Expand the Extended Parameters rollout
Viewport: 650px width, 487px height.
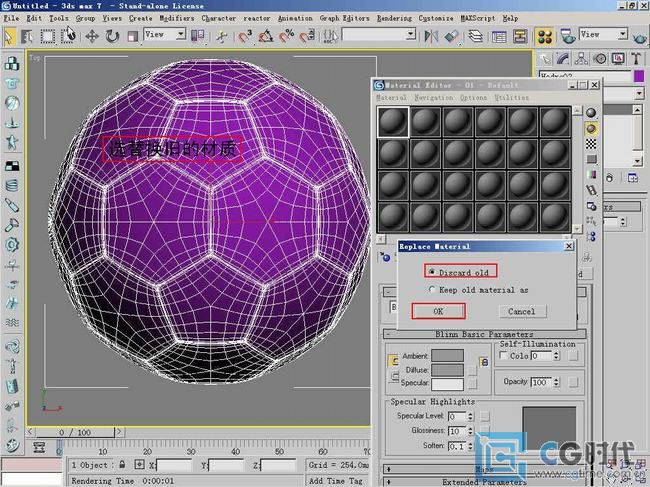(x=484, y=482)
